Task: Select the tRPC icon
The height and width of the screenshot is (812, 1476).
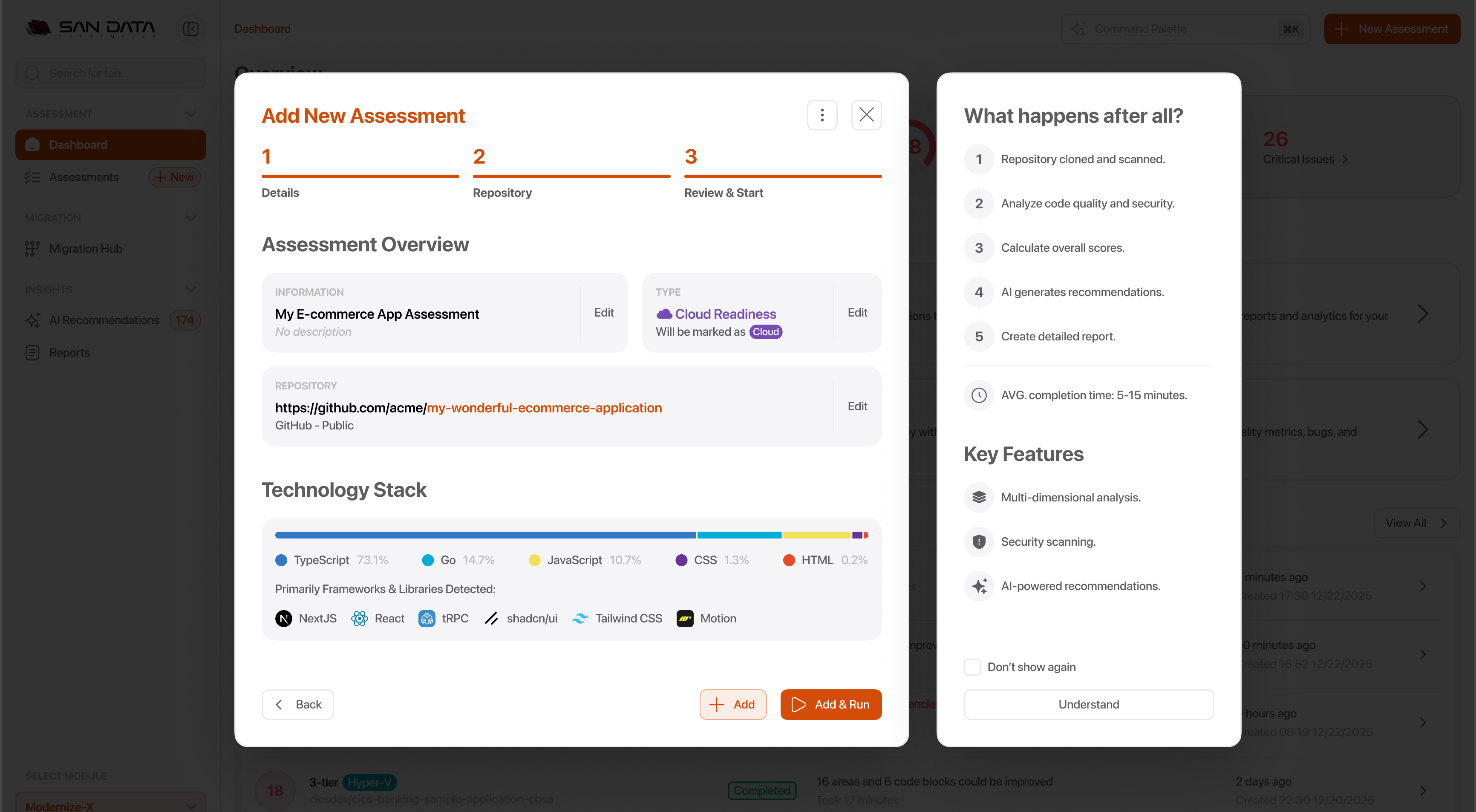Action: point(426,618)
